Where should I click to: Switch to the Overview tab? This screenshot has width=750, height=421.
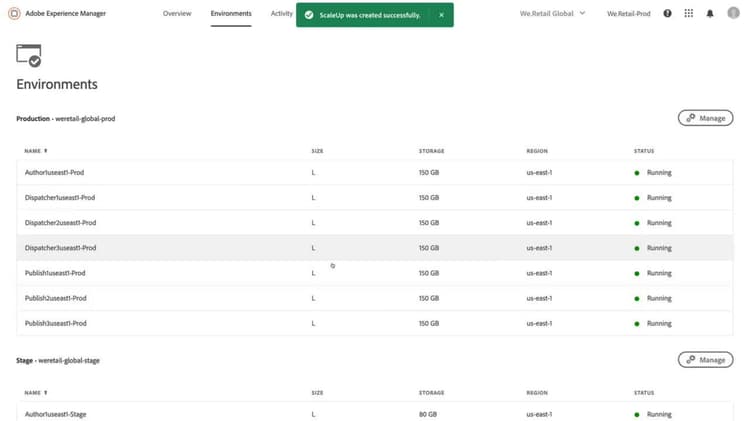pos(177,13)
